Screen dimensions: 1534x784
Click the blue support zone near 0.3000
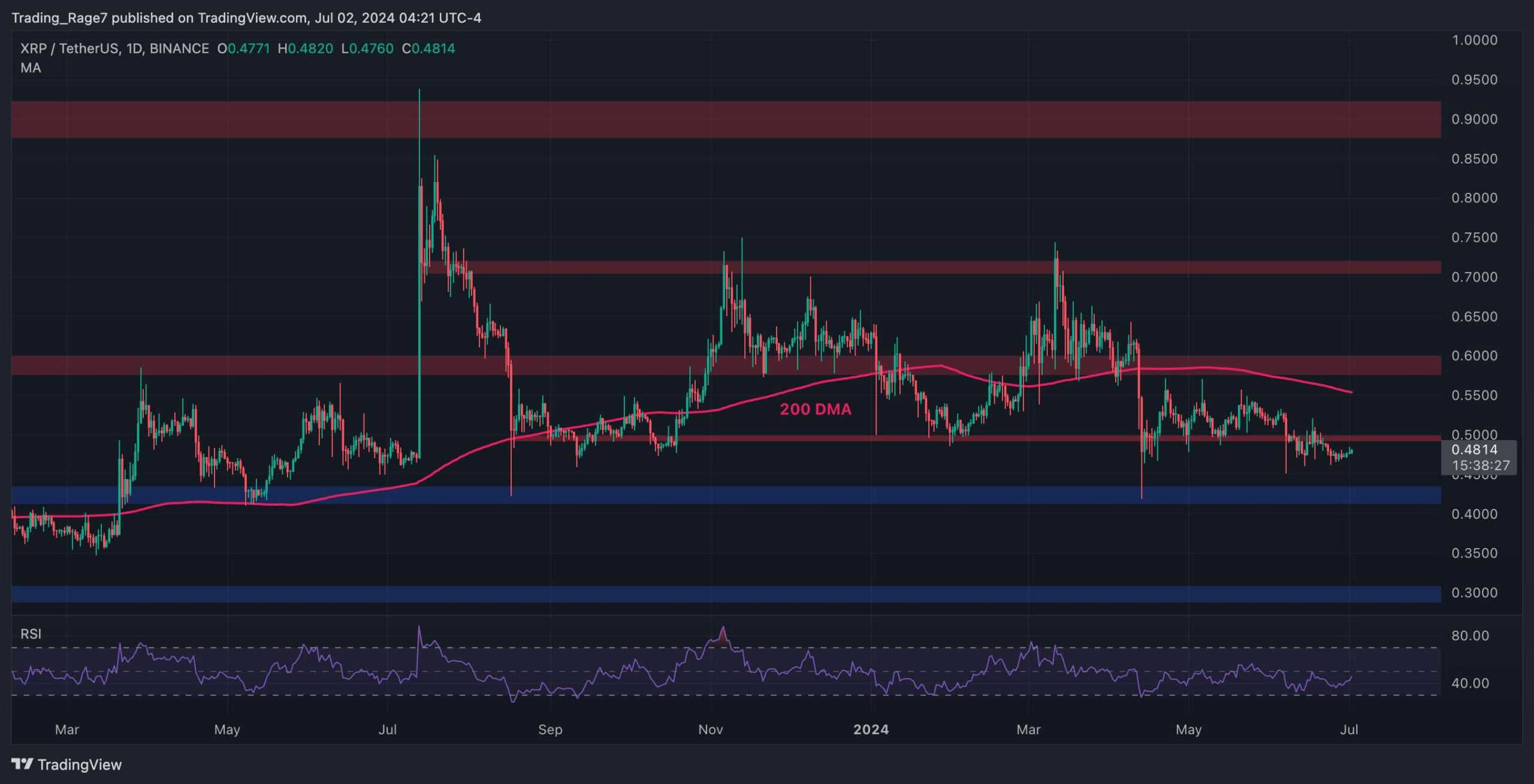tap(726, 594)
